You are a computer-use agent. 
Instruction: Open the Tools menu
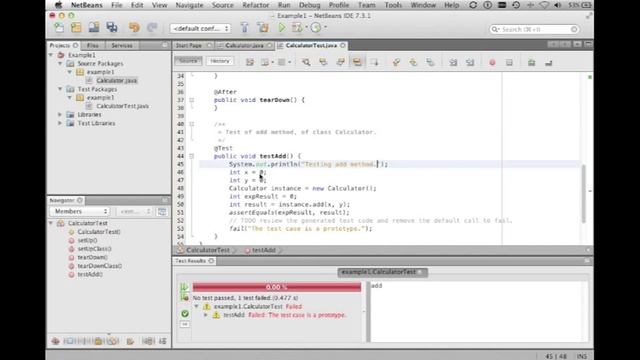click(393, 5)
